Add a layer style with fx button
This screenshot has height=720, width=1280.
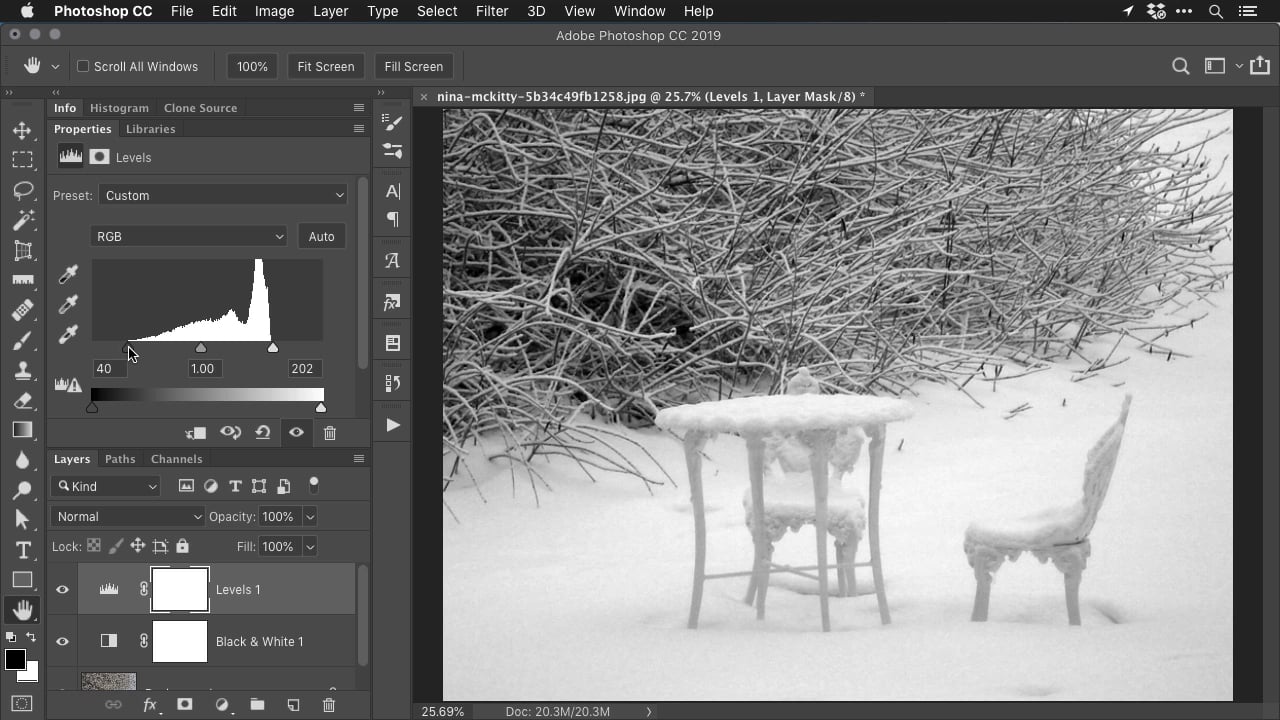click(x=150, y=705)
